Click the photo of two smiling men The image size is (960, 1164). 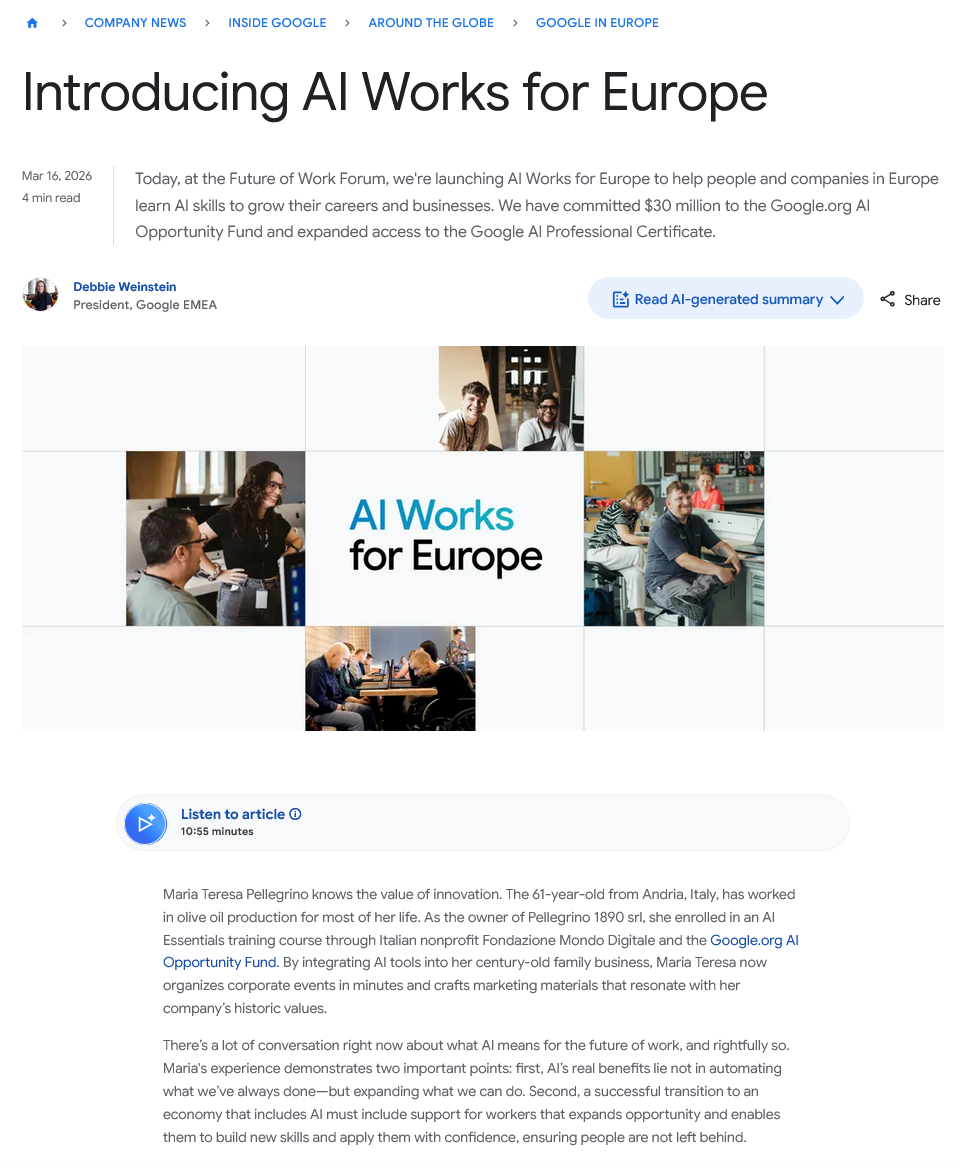(511, 399)
